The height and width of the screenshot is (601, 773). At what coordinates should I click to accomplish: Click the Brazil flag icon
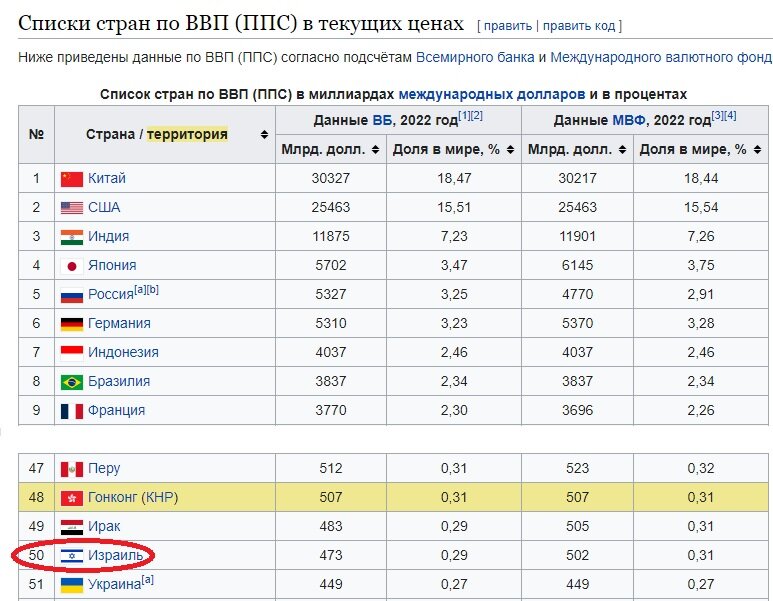coord(71,382)
